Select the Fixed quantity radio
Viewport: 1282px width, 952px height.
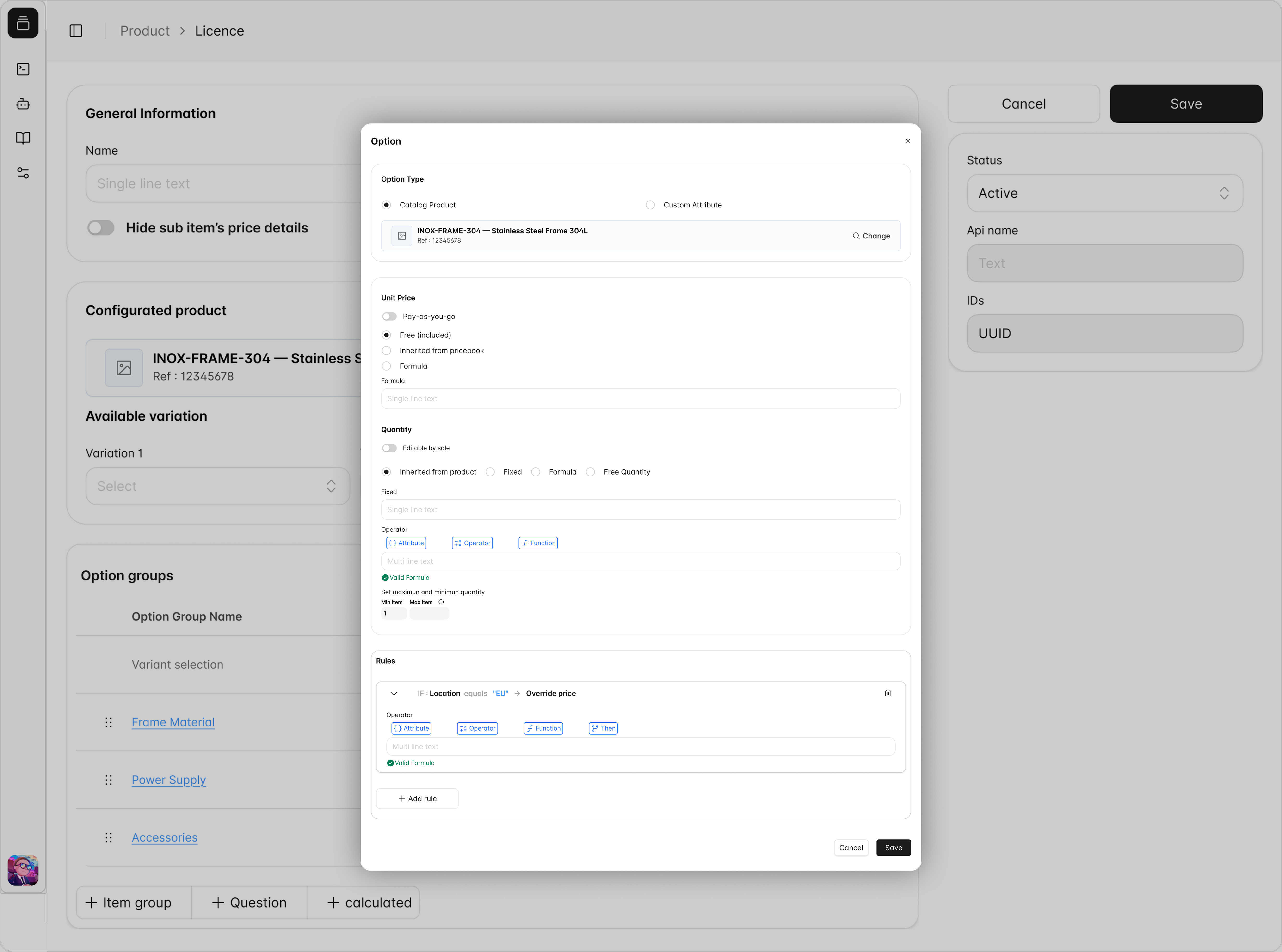tap(490, 472)
